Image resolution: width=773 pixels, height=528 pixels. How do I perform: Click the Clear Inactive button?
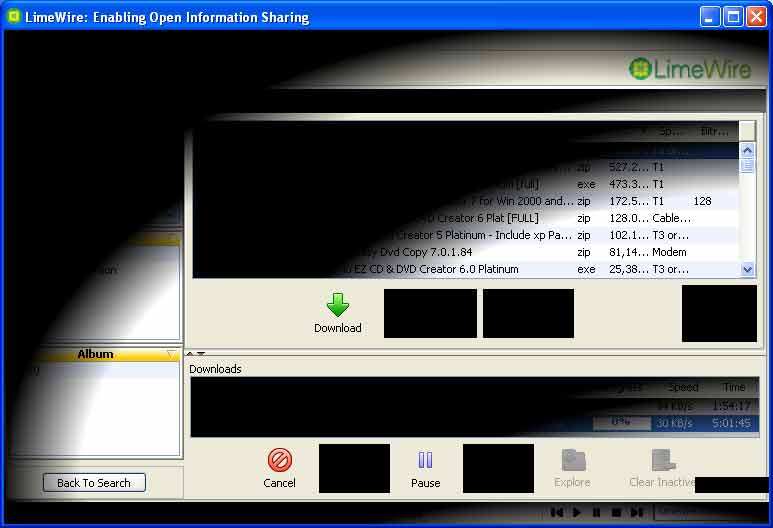point(662,468)
